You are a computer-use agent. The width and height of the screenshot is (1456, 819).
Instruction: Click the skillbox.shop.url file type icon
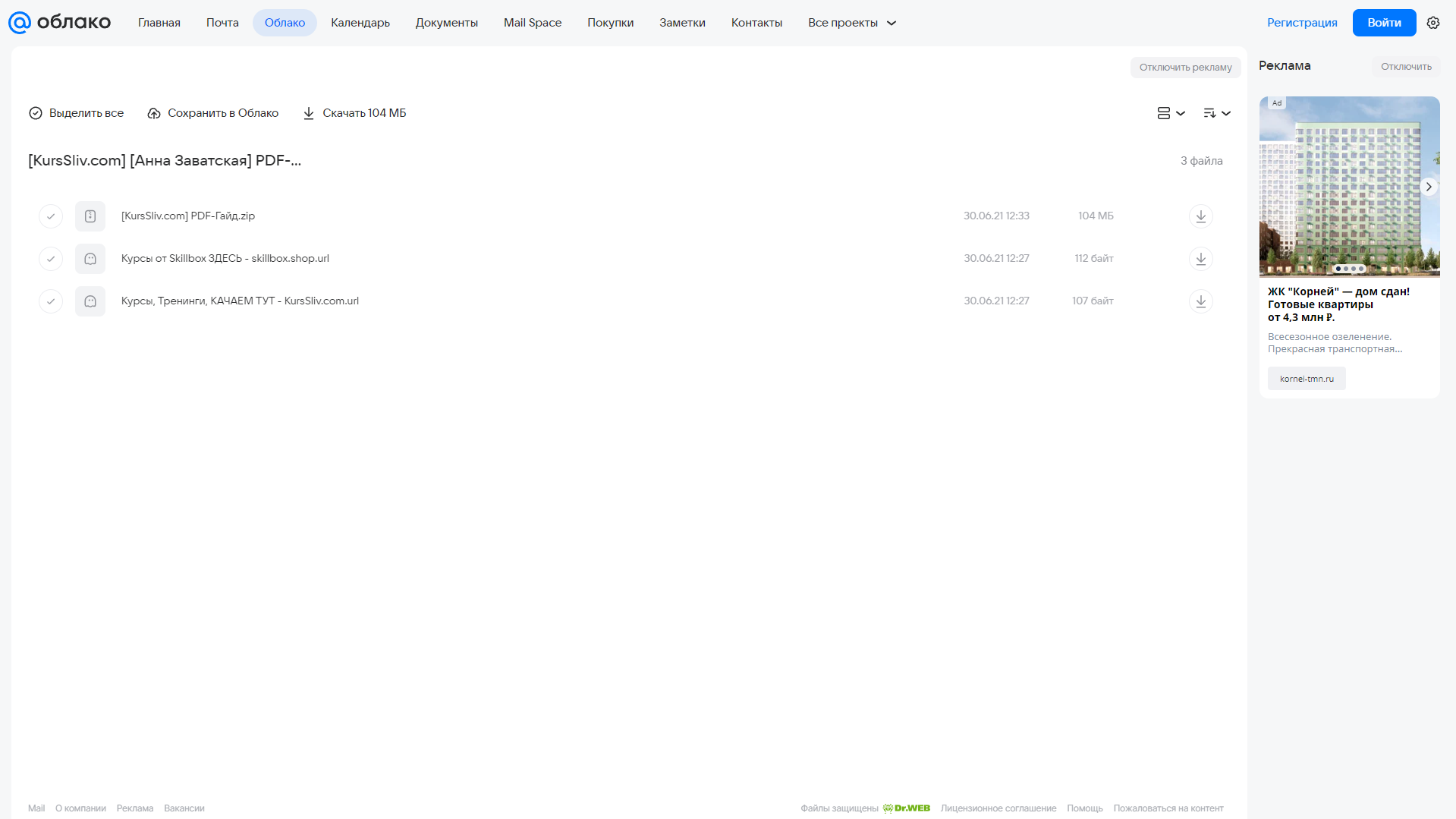(90, 259)
